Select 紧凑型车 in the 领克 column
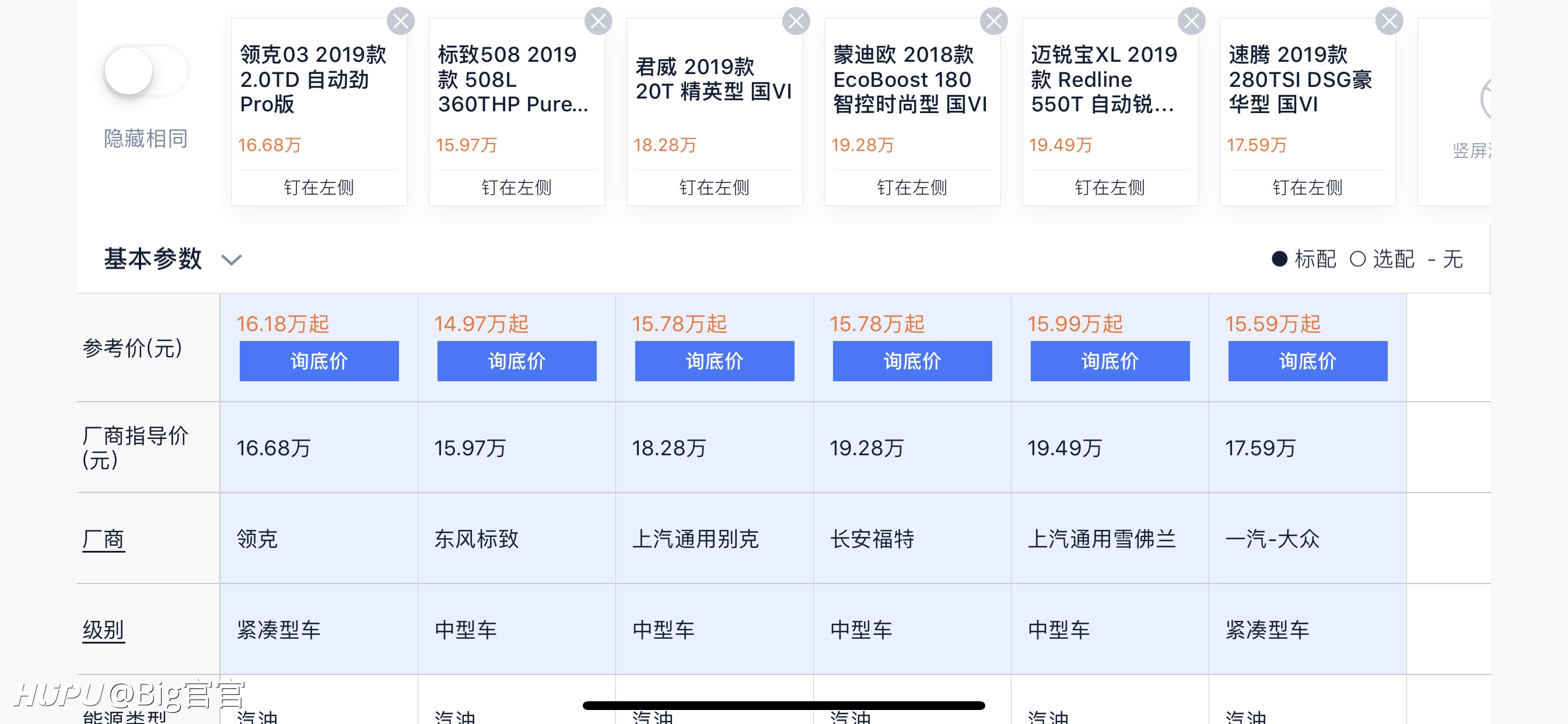 click(279, 630)
